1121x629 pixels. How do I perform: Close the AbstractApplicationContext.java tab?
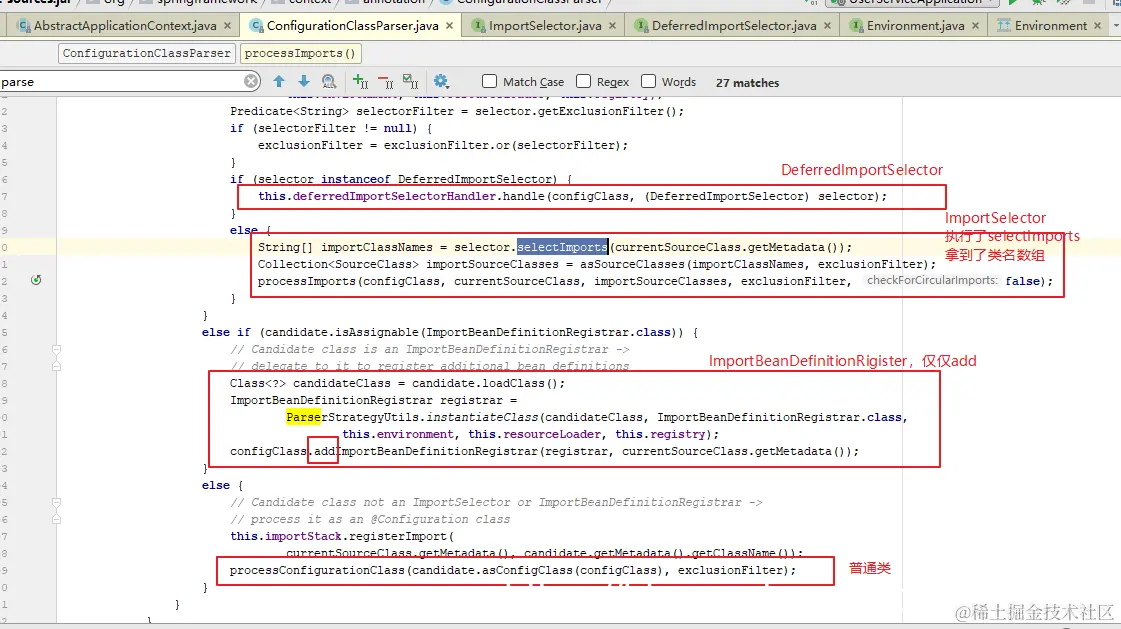[227, 26]
